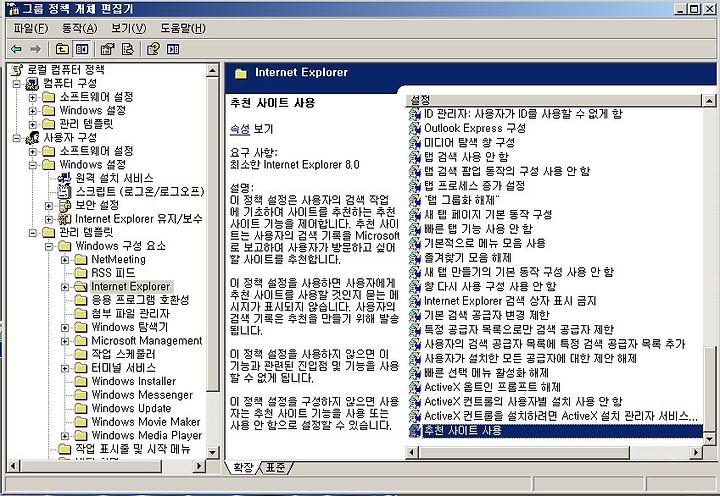
Task: Click the policy icon beside '기본 검색 공급자 변경 제한'
Action: pyautogui.click(x=415, y=315)
